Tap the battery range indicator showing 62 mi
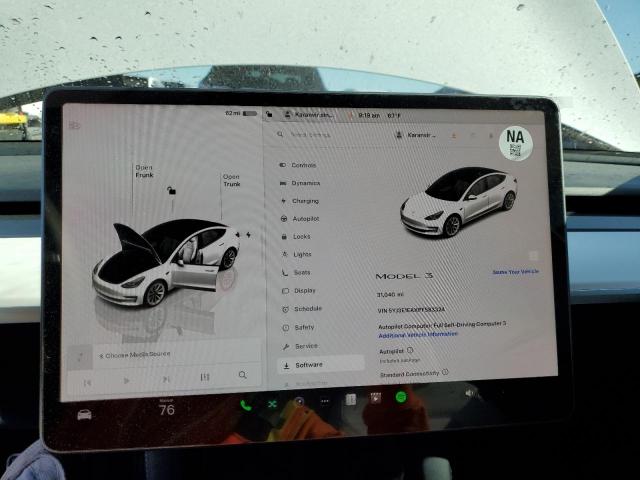The height and width of the screenshot is (480, 640). tap(241, 113)
